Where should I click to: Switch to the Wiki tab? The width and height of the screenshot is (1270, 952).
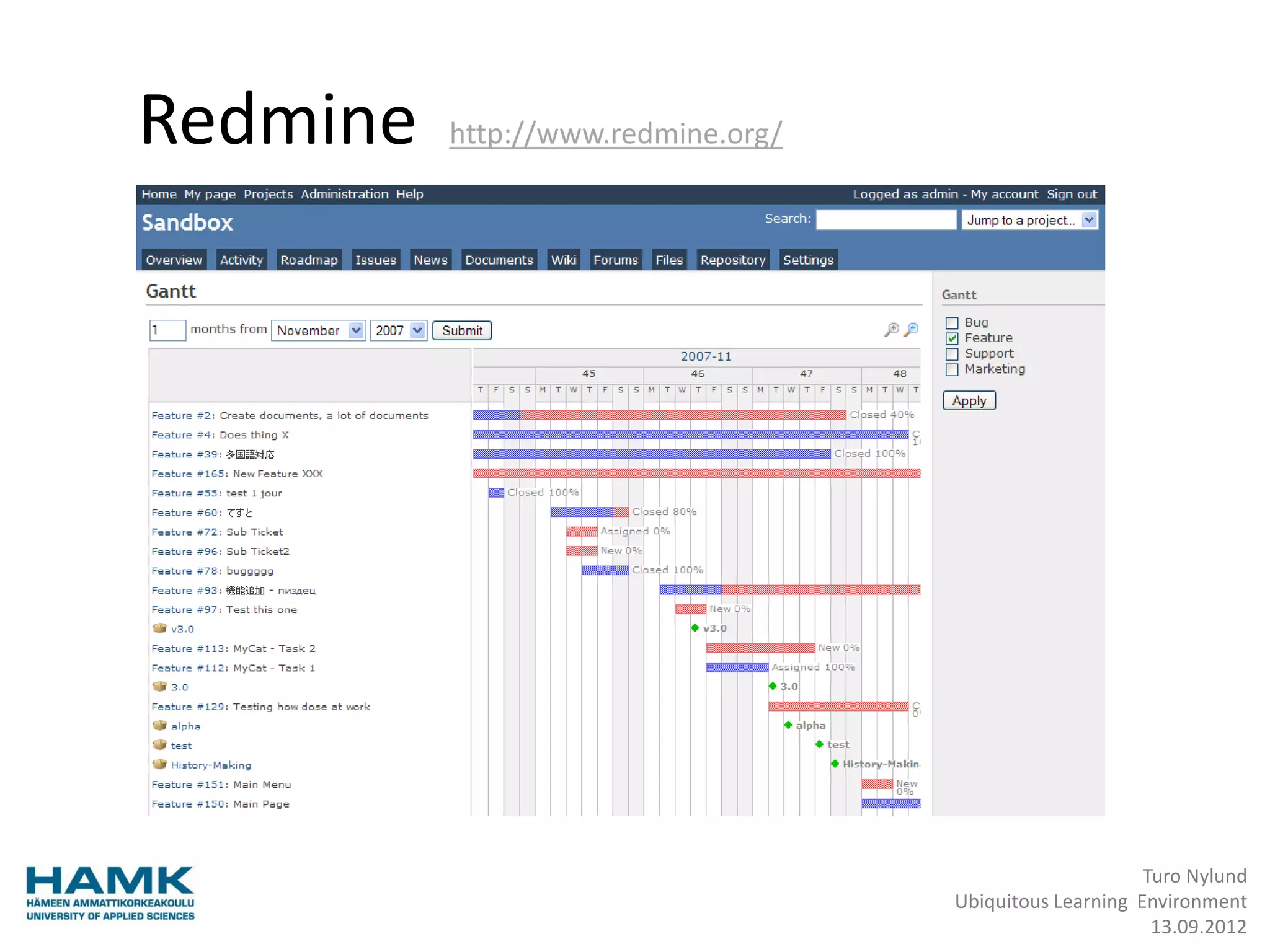click(564, 260)
